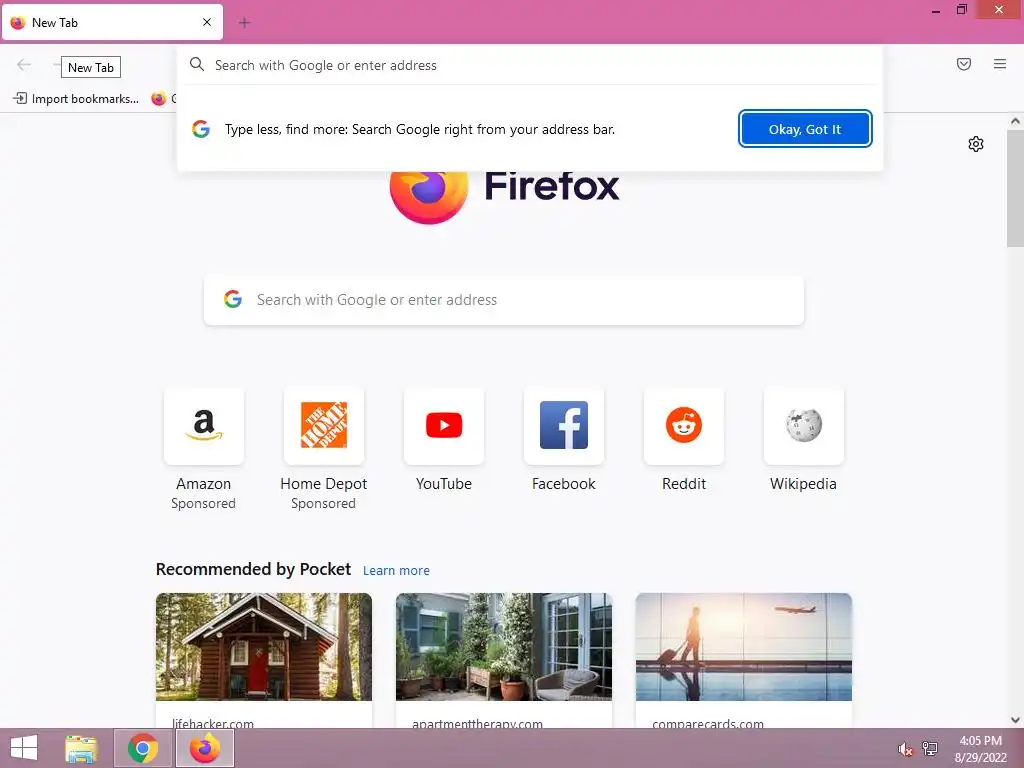The width and height of the screenshot is (1024, 768).
Task: Open the YouTube shortcut tile
Action: (443, 426)
